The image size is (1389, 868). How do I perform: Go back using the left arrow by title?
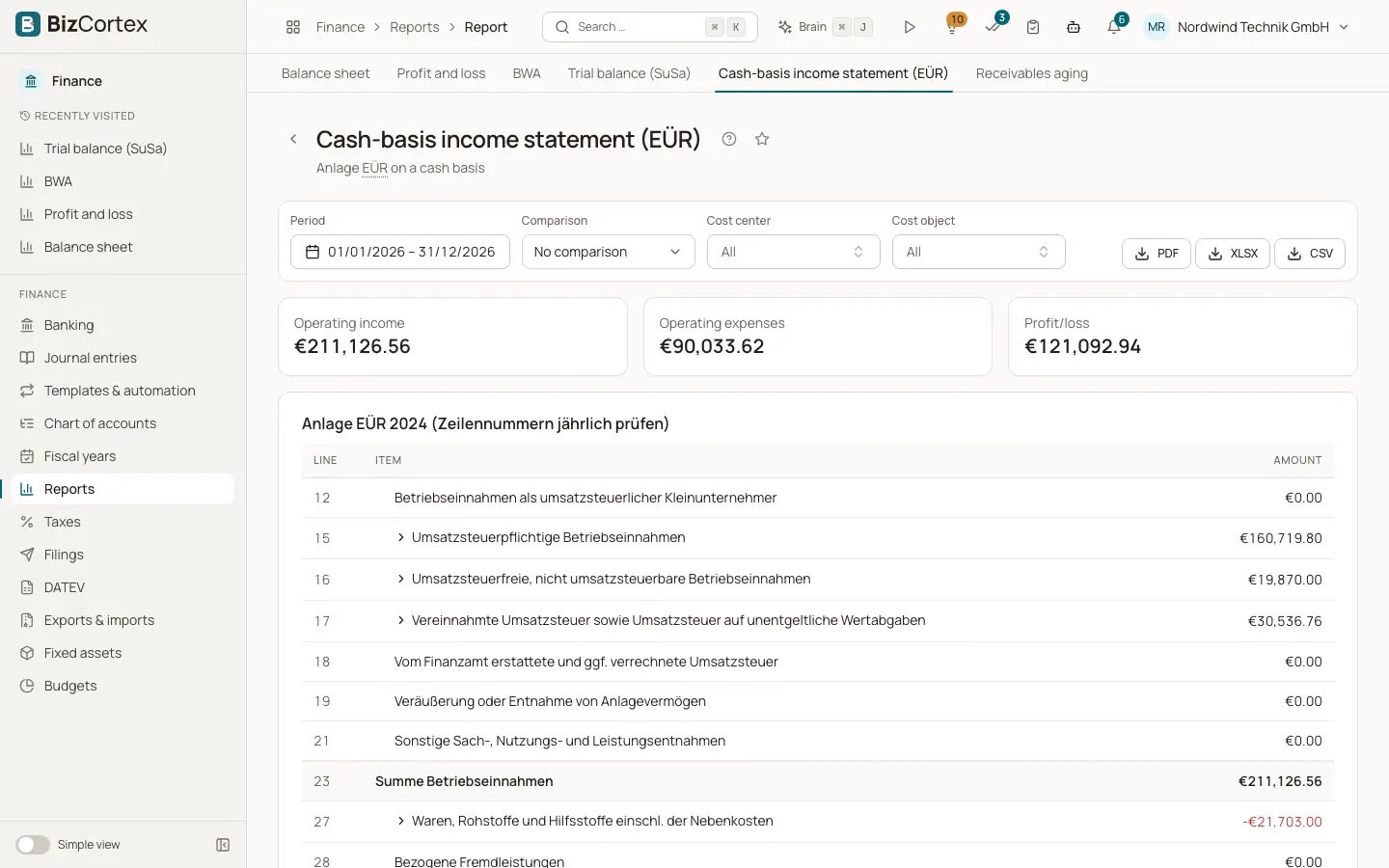(x=293, y=139)
